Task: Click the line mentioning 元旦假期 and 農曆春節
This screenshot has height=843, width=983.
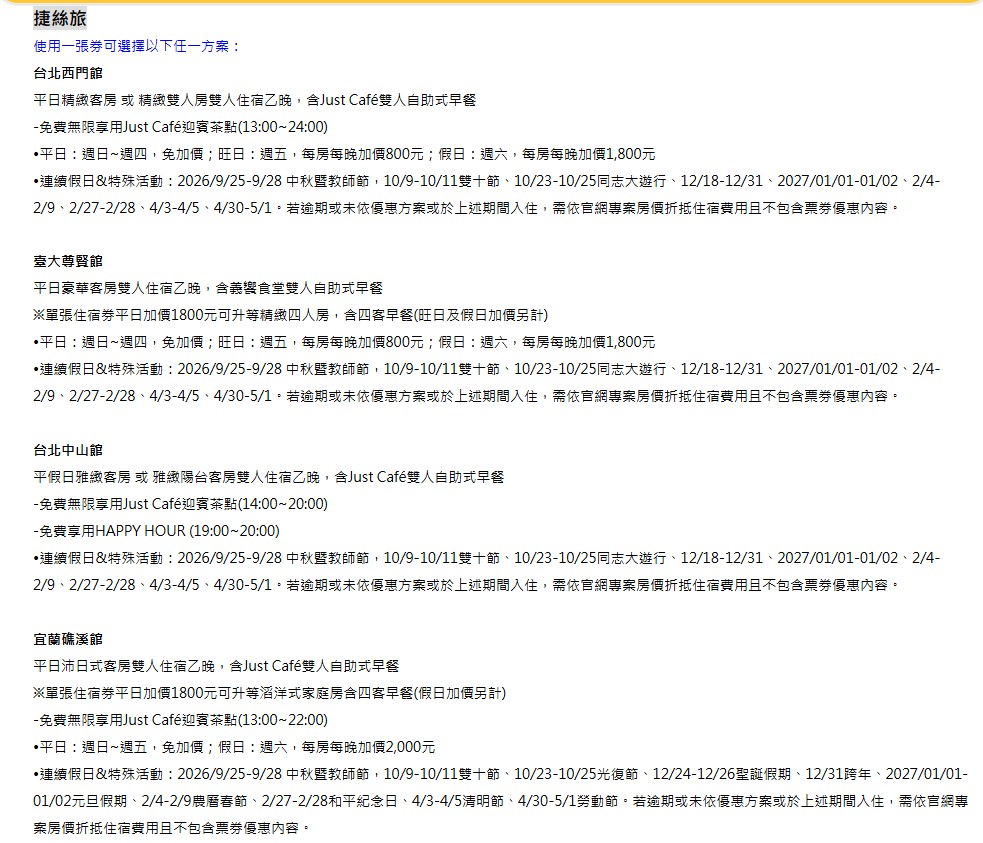Action: 500,802
